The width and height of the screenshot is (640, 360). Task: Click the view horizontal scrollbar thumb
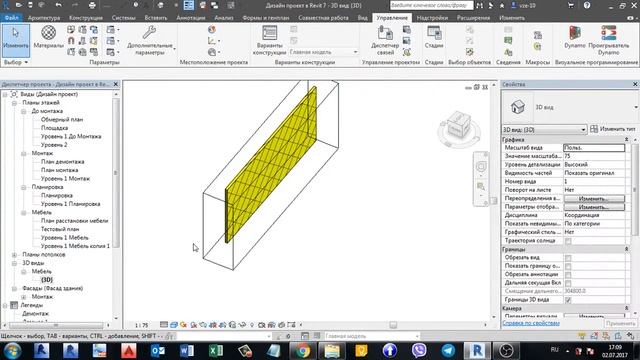point(393,325)
